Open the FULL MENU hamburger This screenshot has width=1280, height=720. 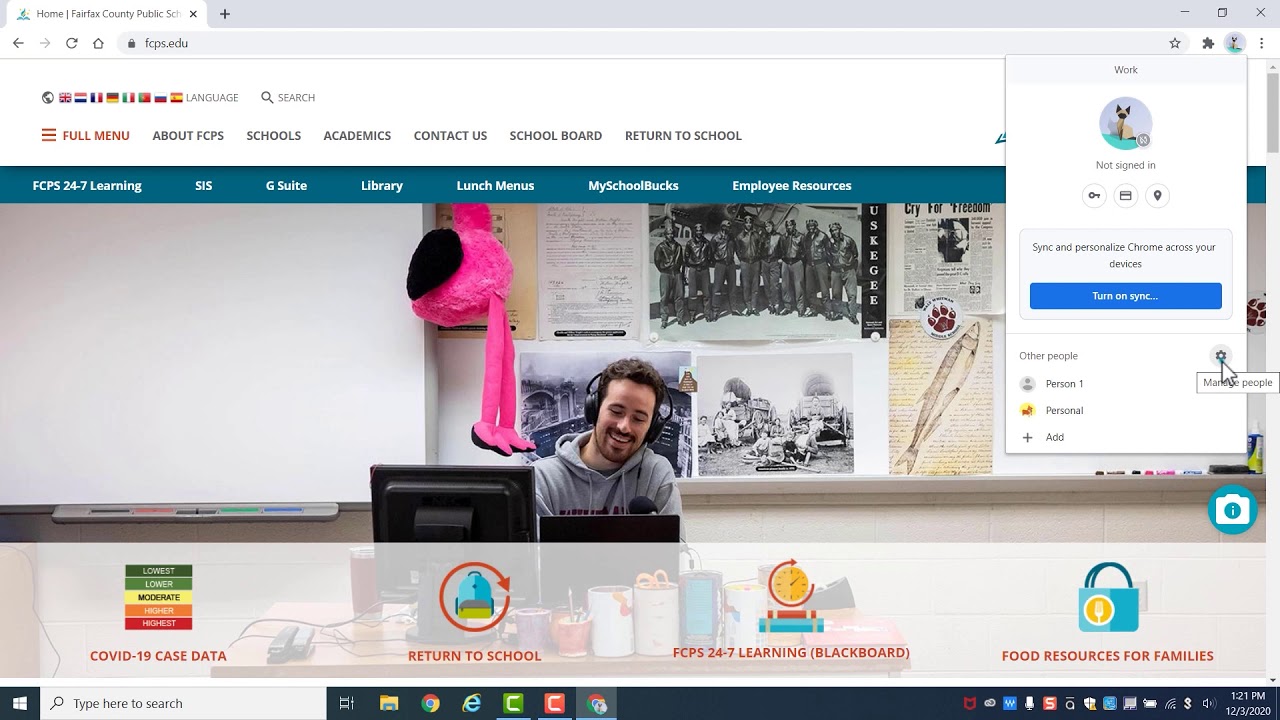click(x=85, y=136)
